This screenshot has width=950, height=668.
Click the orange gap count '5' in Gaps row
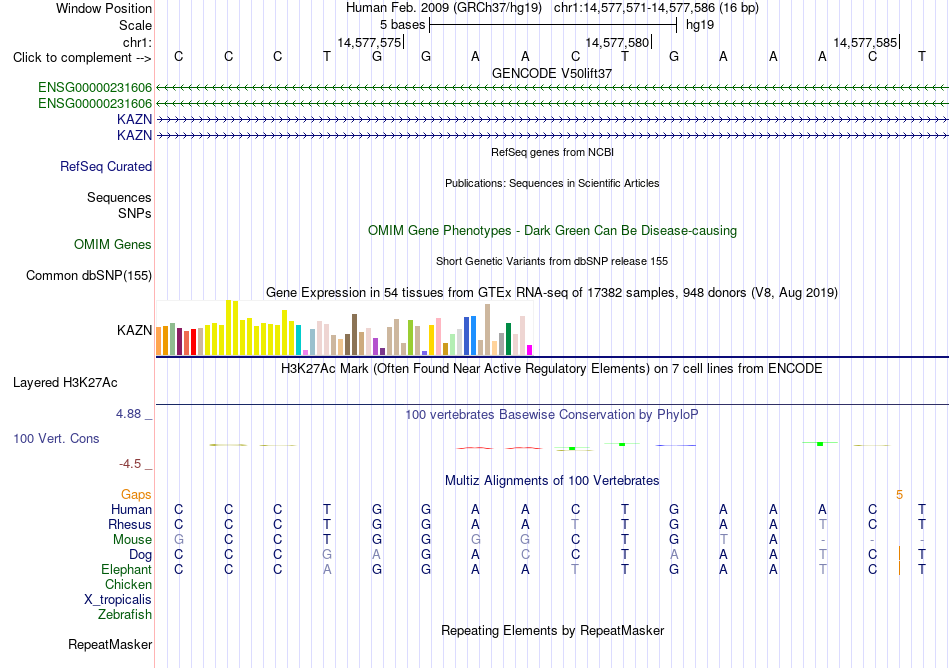(900, 495)
